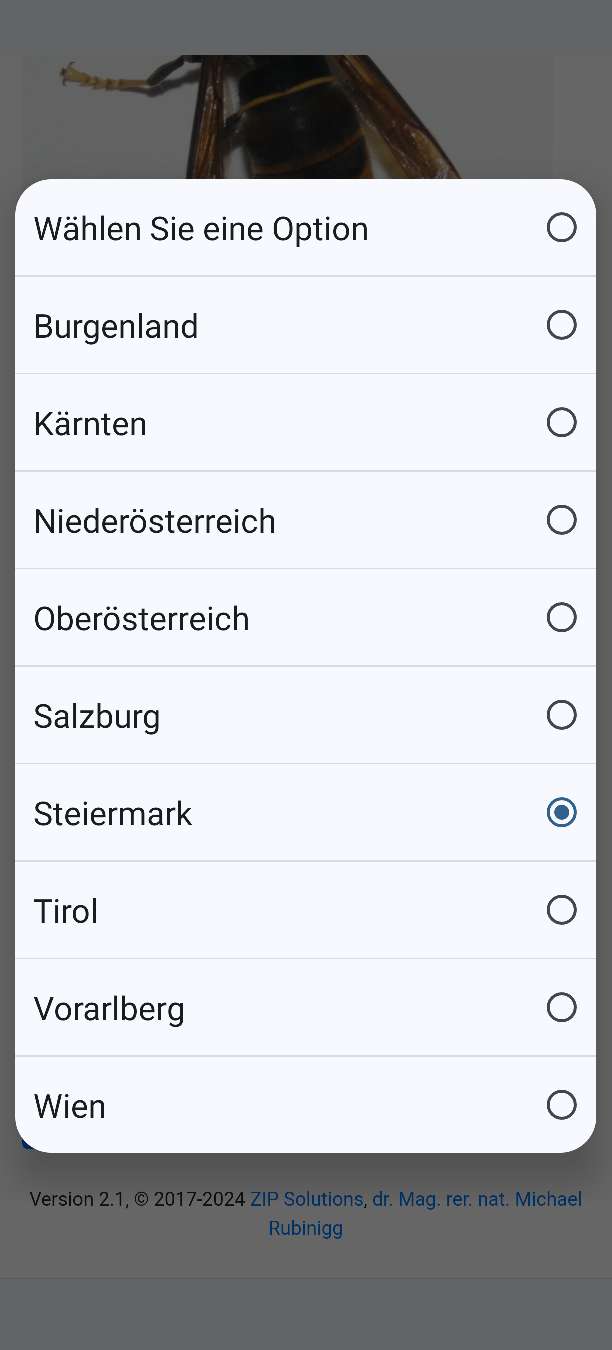
Task: Open the ZIP Solutions link
Action: (308, 1199)
